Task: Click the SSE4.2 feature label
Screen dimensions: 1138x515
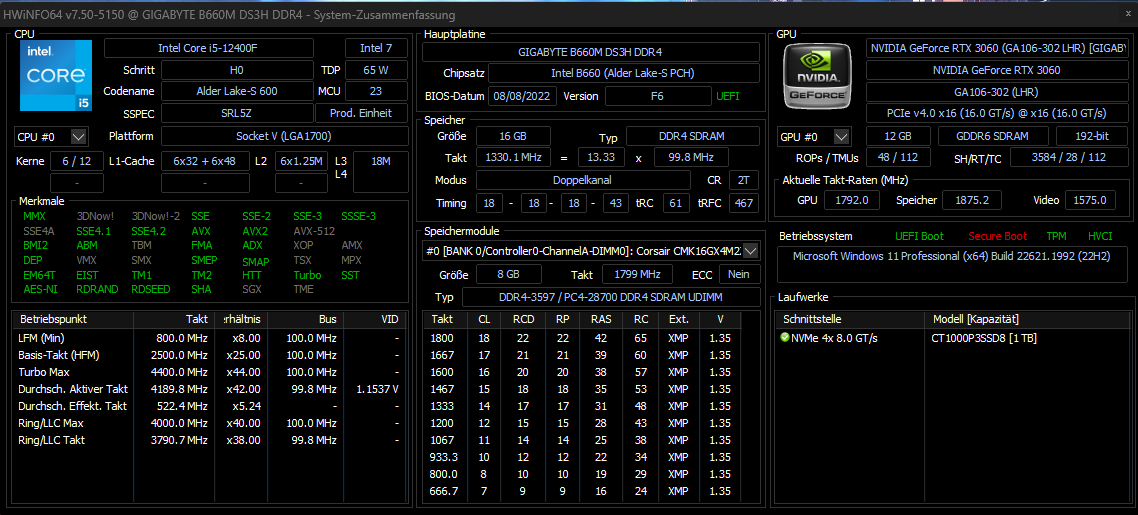Action: coord(149,231)
